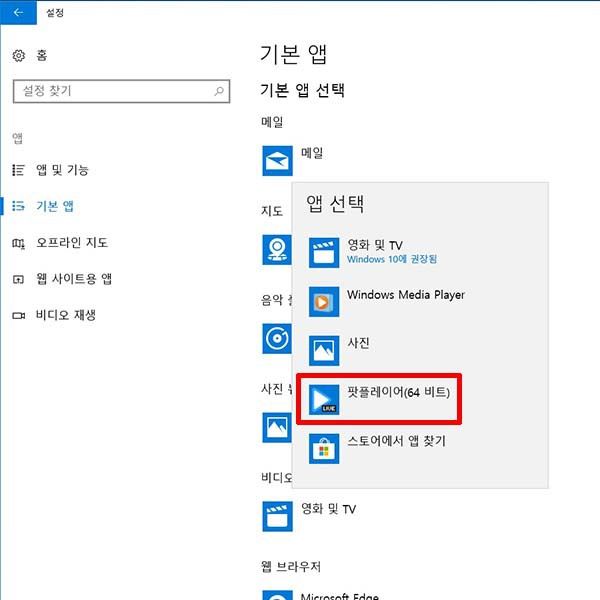Click the 설정 찾기 search field
600x600 pixels.
pyautogui.click(x=121, y=91)
